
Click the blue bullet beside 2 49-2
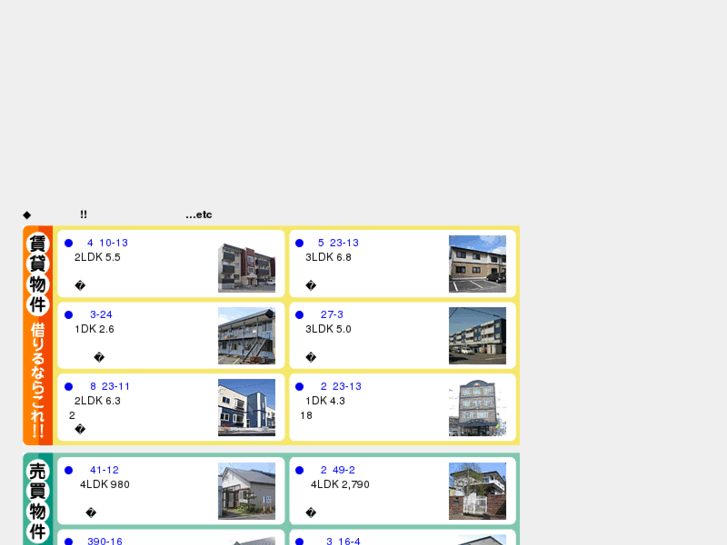click(x=300, y=470)
